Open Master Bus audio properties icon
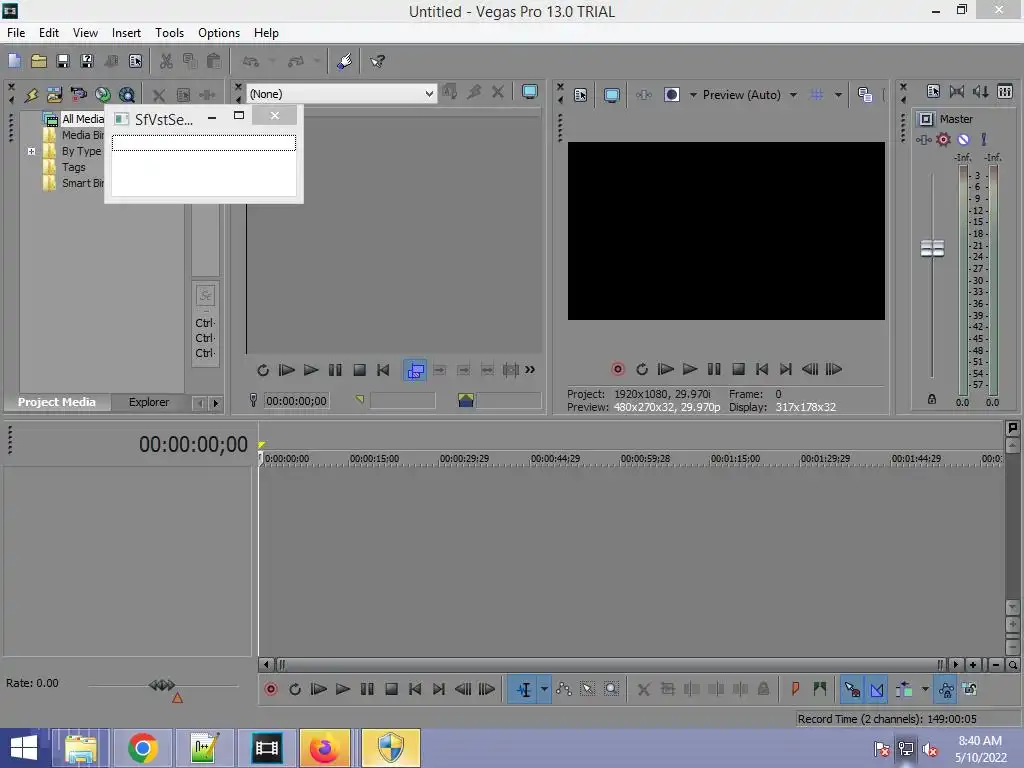Viewport: 1024px width, 768px height. pyautogui.click(x=933, y=91)
